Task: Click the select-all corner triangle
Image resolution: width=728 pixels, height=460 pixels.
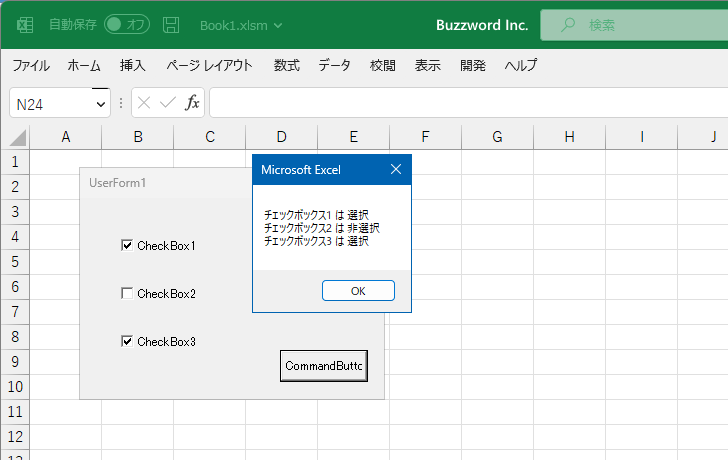Action: pyautogui.click(x=18, y=138)
